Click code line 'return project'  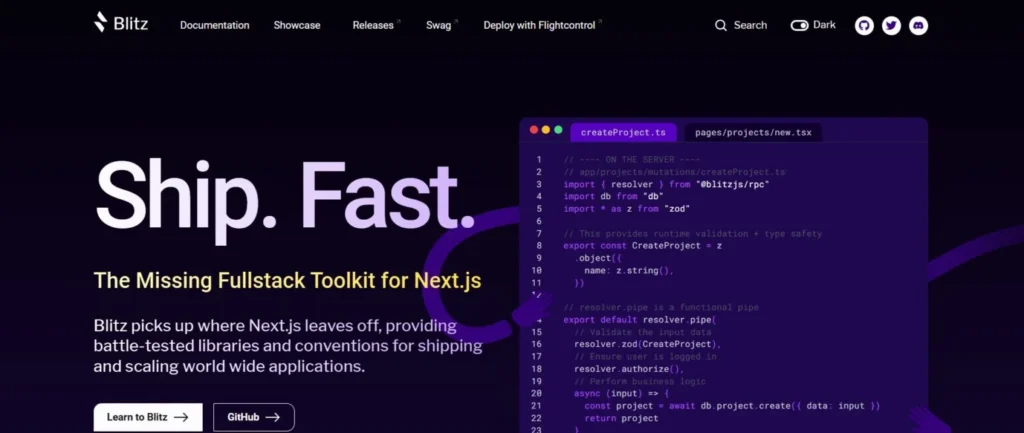click(621, 418)
